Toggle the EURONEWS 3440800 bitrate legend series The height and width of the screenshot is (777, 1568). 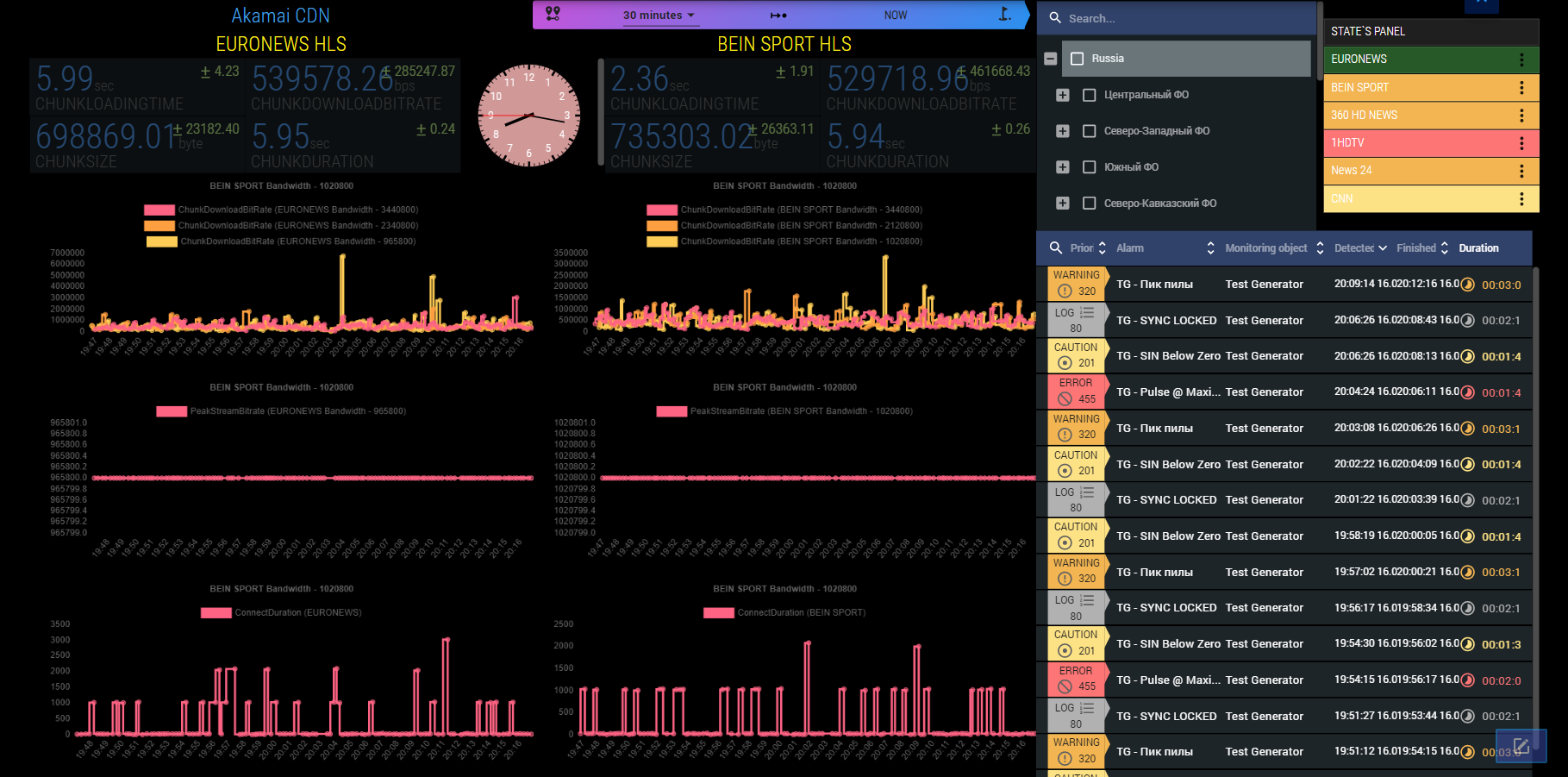pyautogui.click(x=281, y=210)
